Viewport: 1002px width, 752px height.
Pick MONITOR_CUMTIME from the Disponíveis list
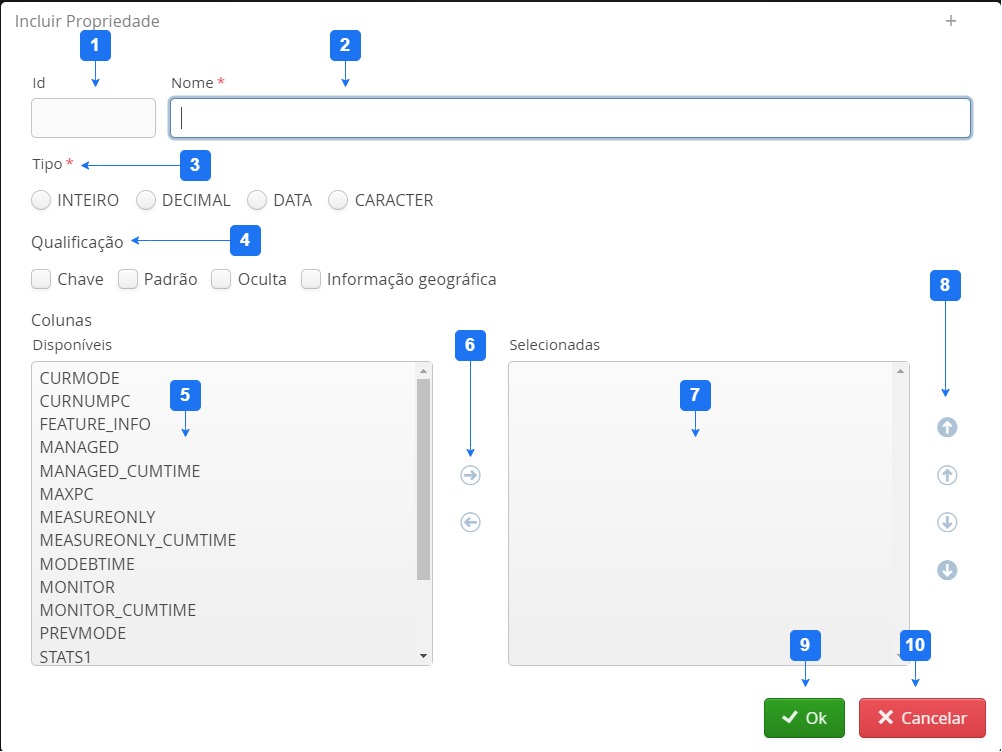pos(117,610)
